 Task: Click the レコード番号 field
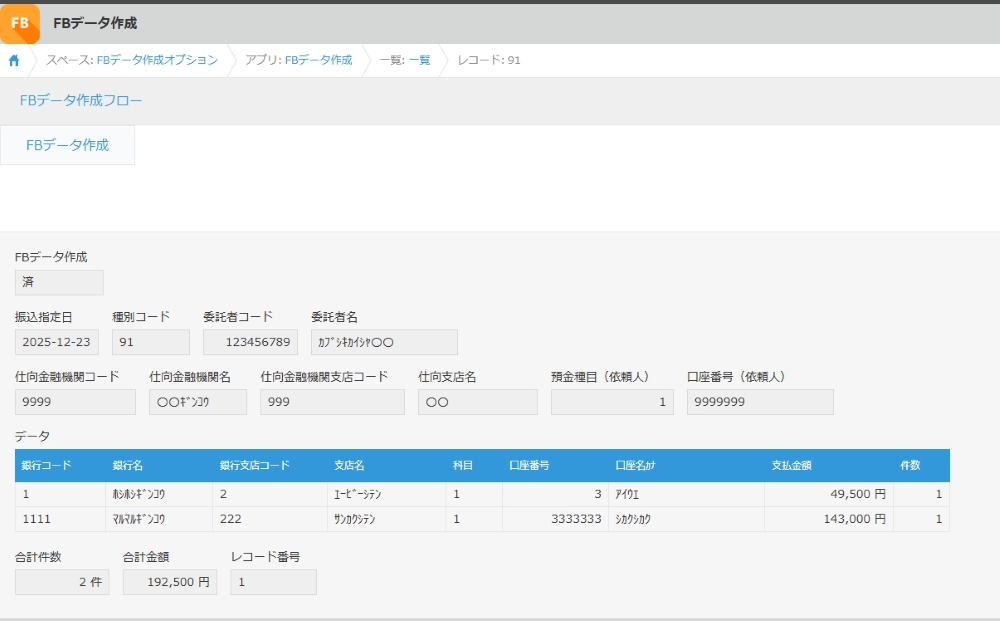click(x=274, y=582)
